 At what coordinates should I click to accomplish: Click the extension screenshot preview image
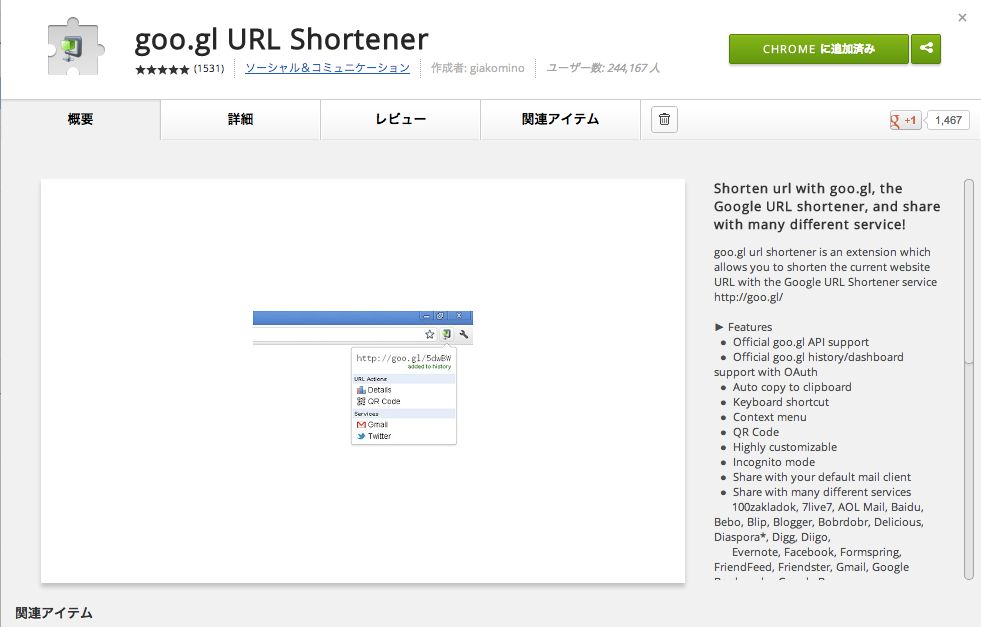(363, 381)
